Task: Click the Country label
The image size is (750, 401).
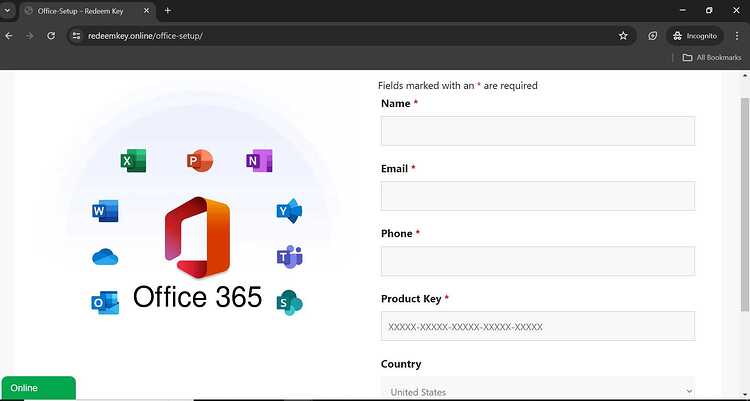Action: pos(401,364)
